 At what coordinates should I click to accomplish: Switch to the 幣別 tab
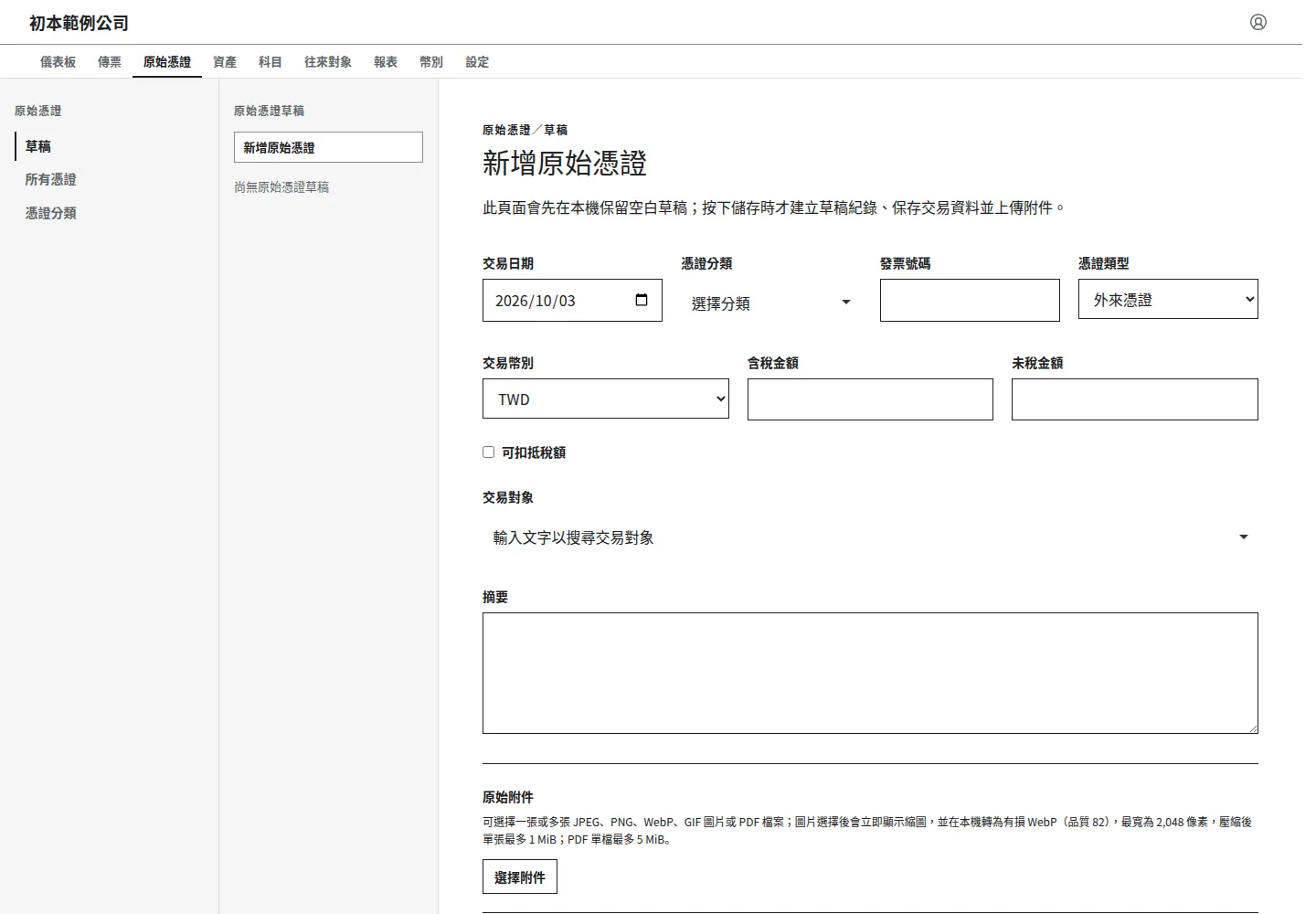coord(431,62)
